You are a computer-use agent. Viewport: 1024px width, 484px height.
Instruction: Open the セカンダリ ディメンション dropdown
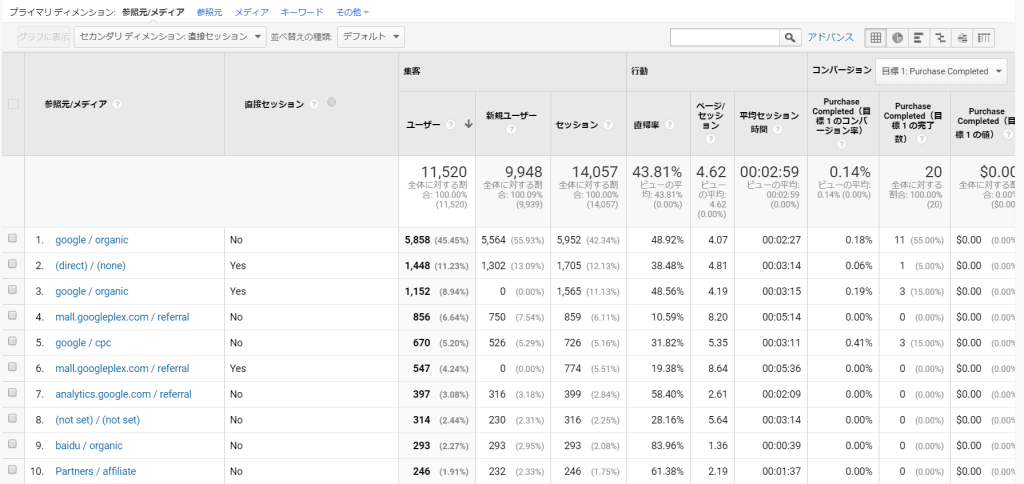(x=170, y=37)
